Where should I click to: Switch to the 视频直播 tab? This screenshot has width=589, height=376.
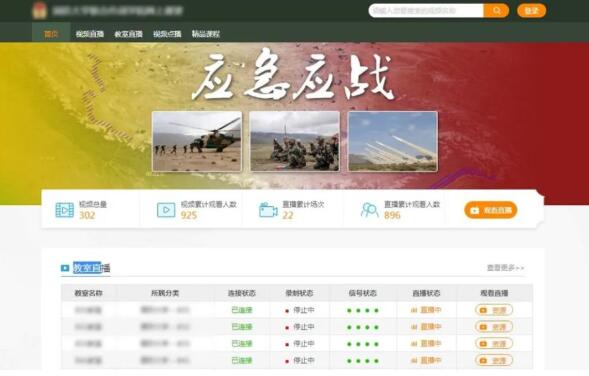click(89, 34)
